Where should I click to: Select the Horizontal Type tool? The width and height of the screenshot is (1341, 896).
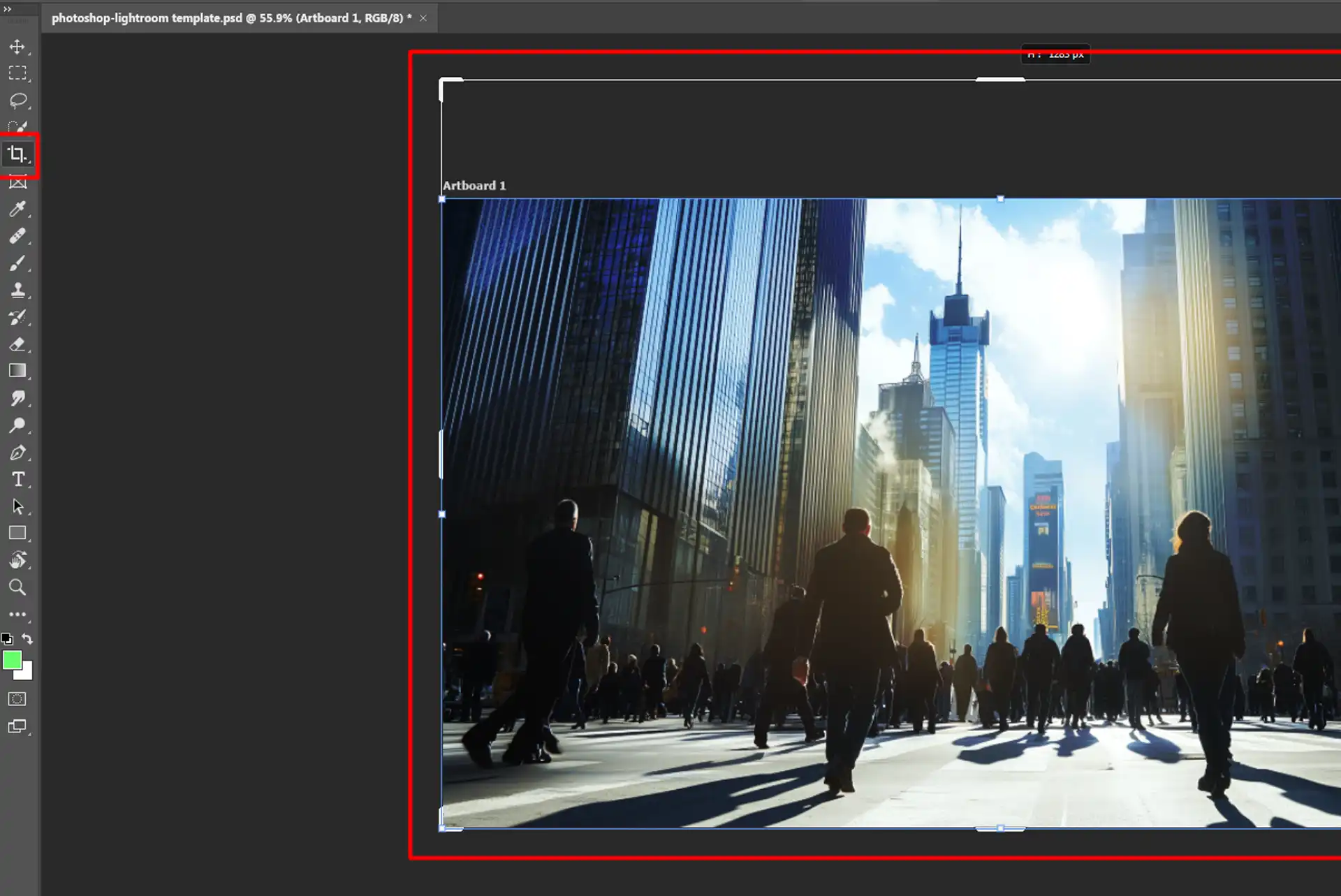pyautogui.click(x=17, y=479)
